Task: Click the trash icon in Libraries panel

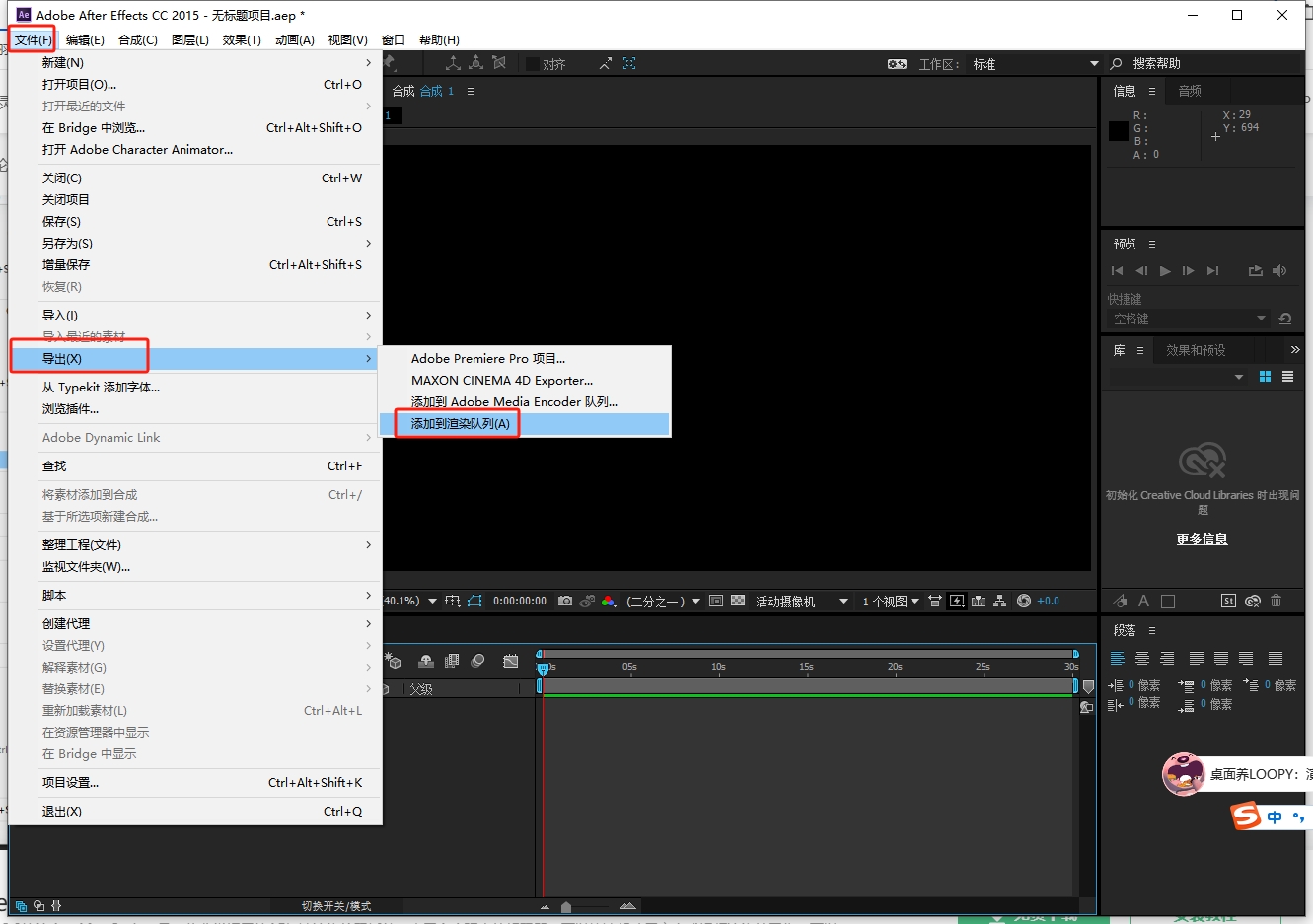Action: click(x=1276, y=601)
